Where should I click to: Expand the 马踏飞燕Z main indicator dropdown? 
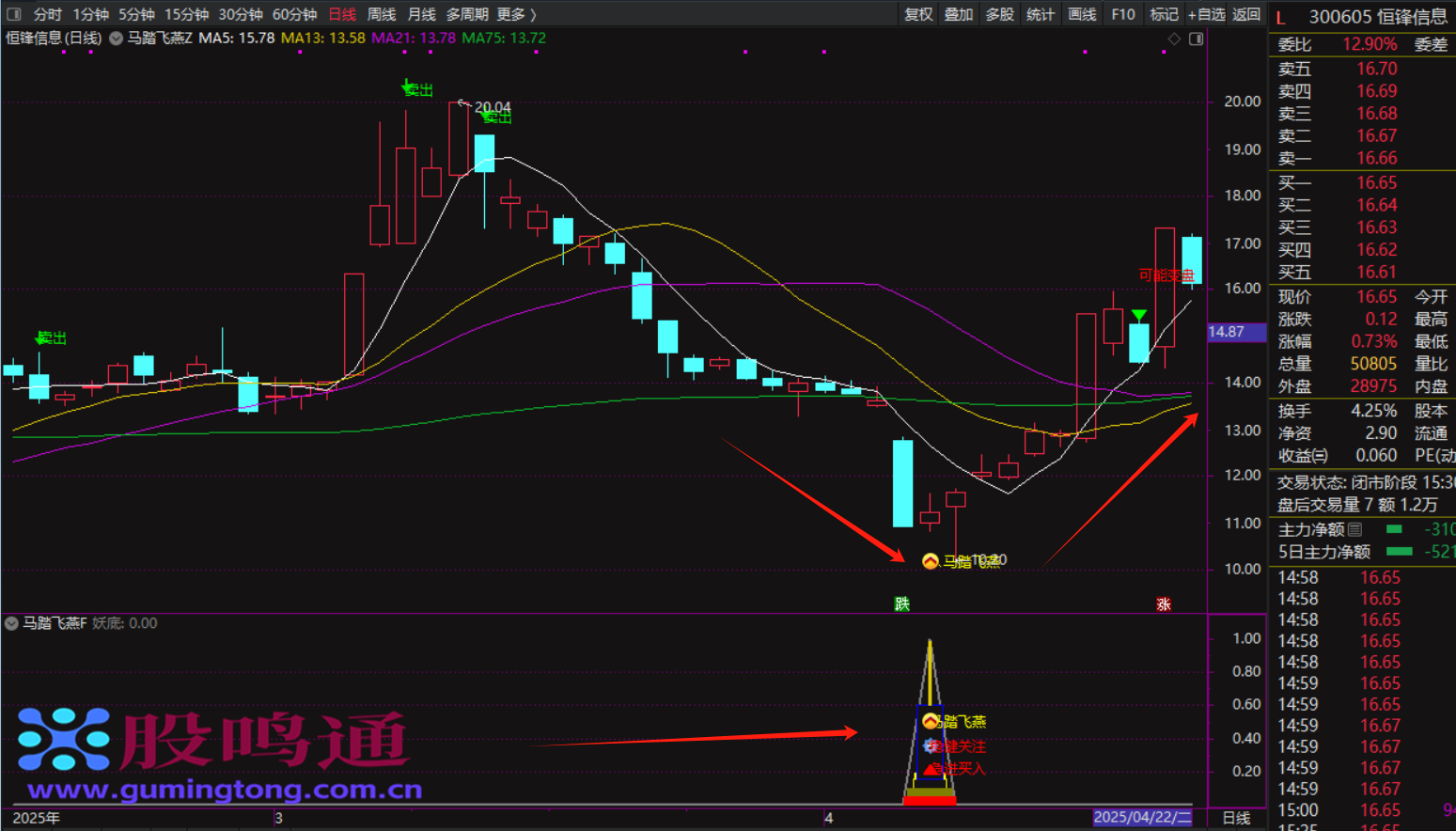(x=116, y=39)
